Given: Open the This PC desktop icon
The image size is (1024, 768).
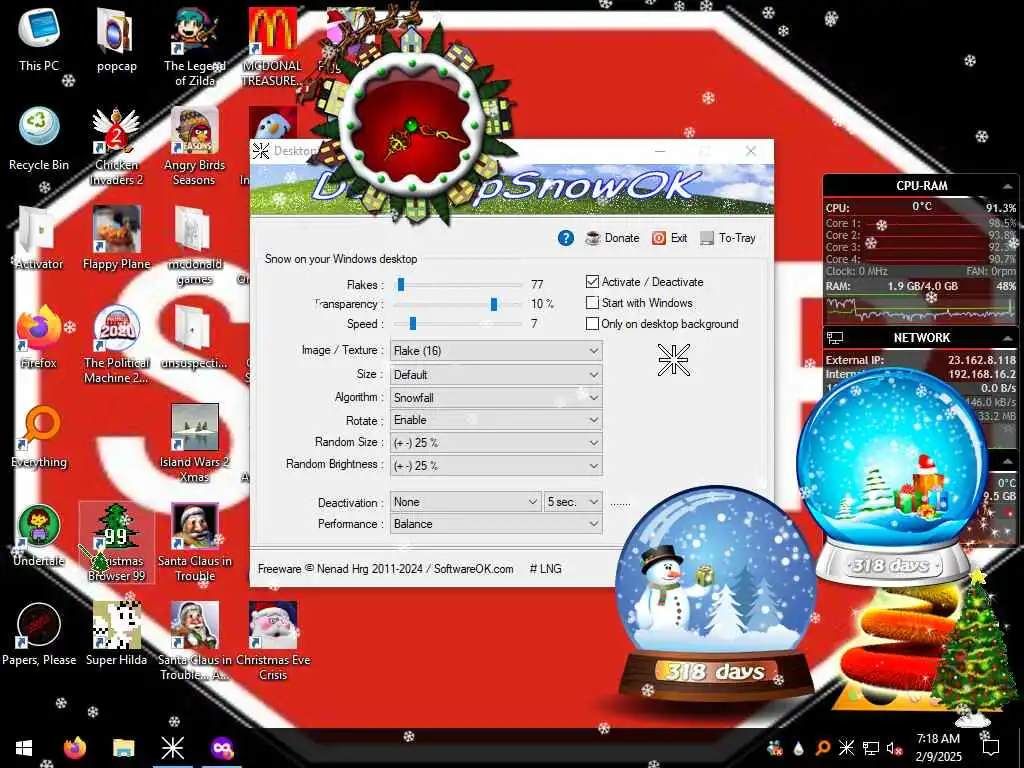Looking at the screenshot, I should [39, 39].
